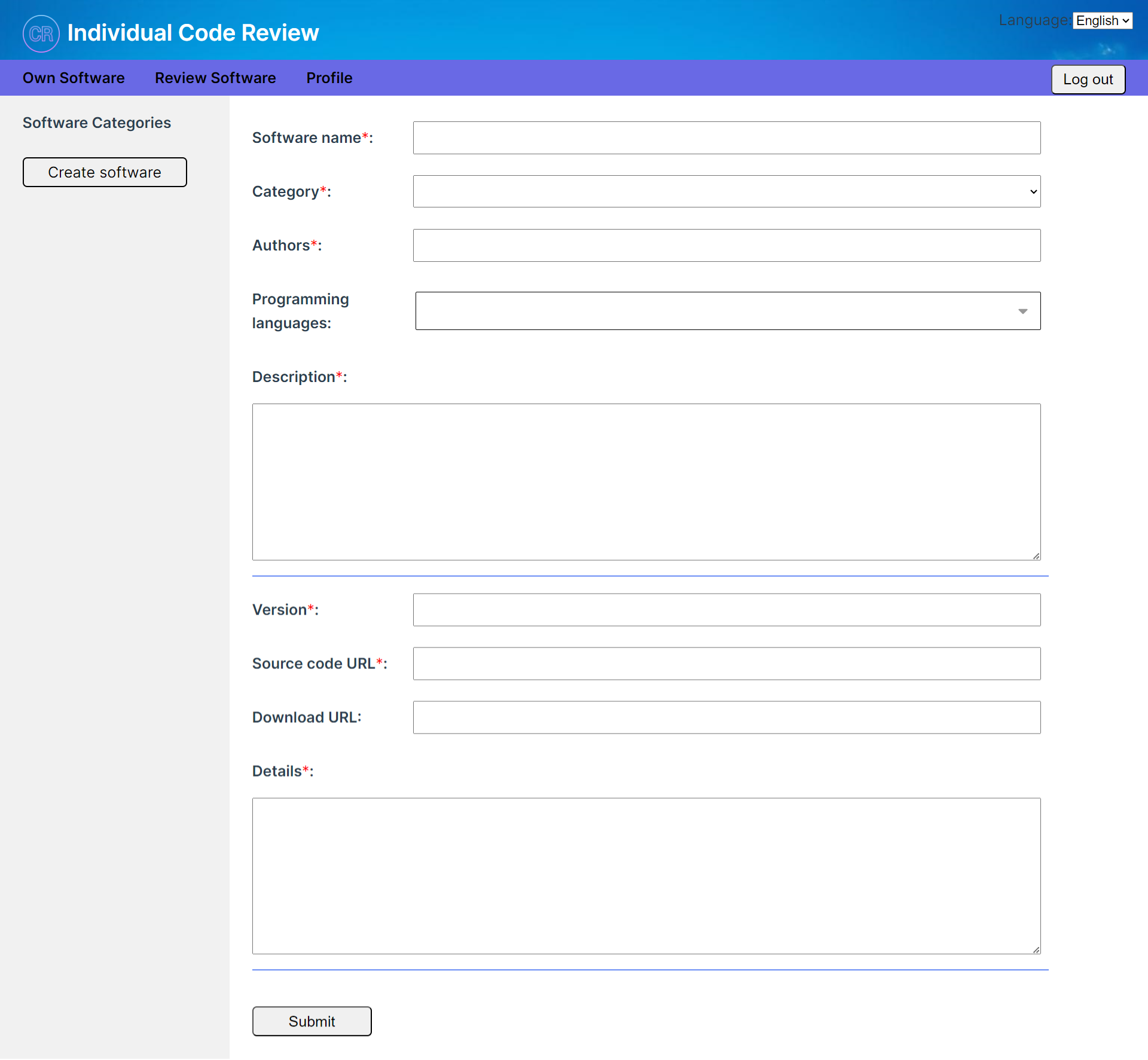
Task: Focus the Source code URL field
Action: pyautogui.click(x=726, y=664)
